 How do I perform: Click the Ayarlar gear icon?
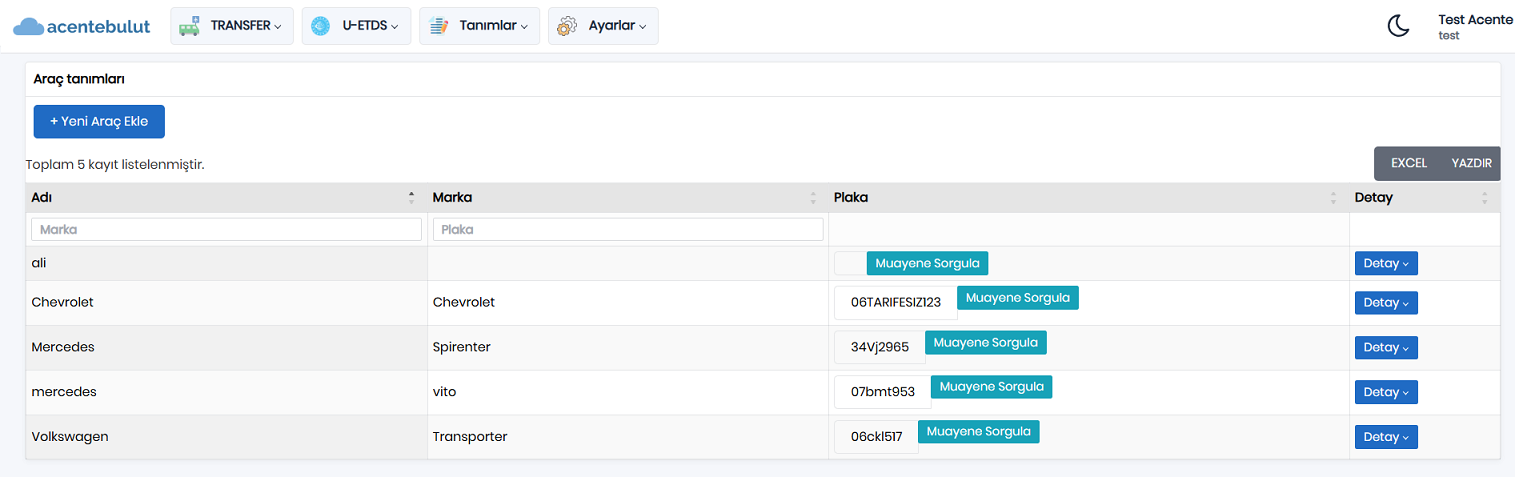click(567, 26)
